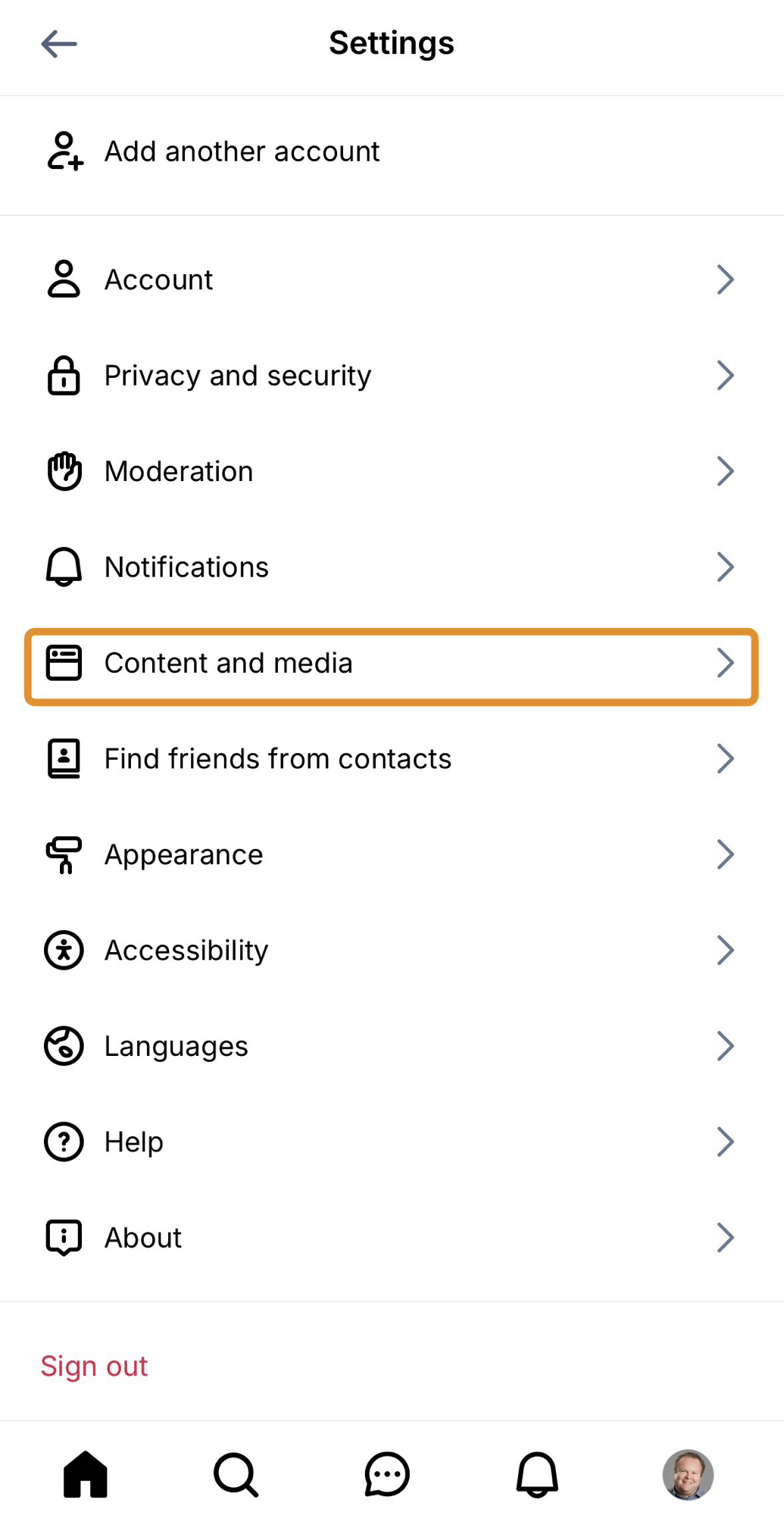
Task: Open Content and media settings
Action: click(227, 664)
